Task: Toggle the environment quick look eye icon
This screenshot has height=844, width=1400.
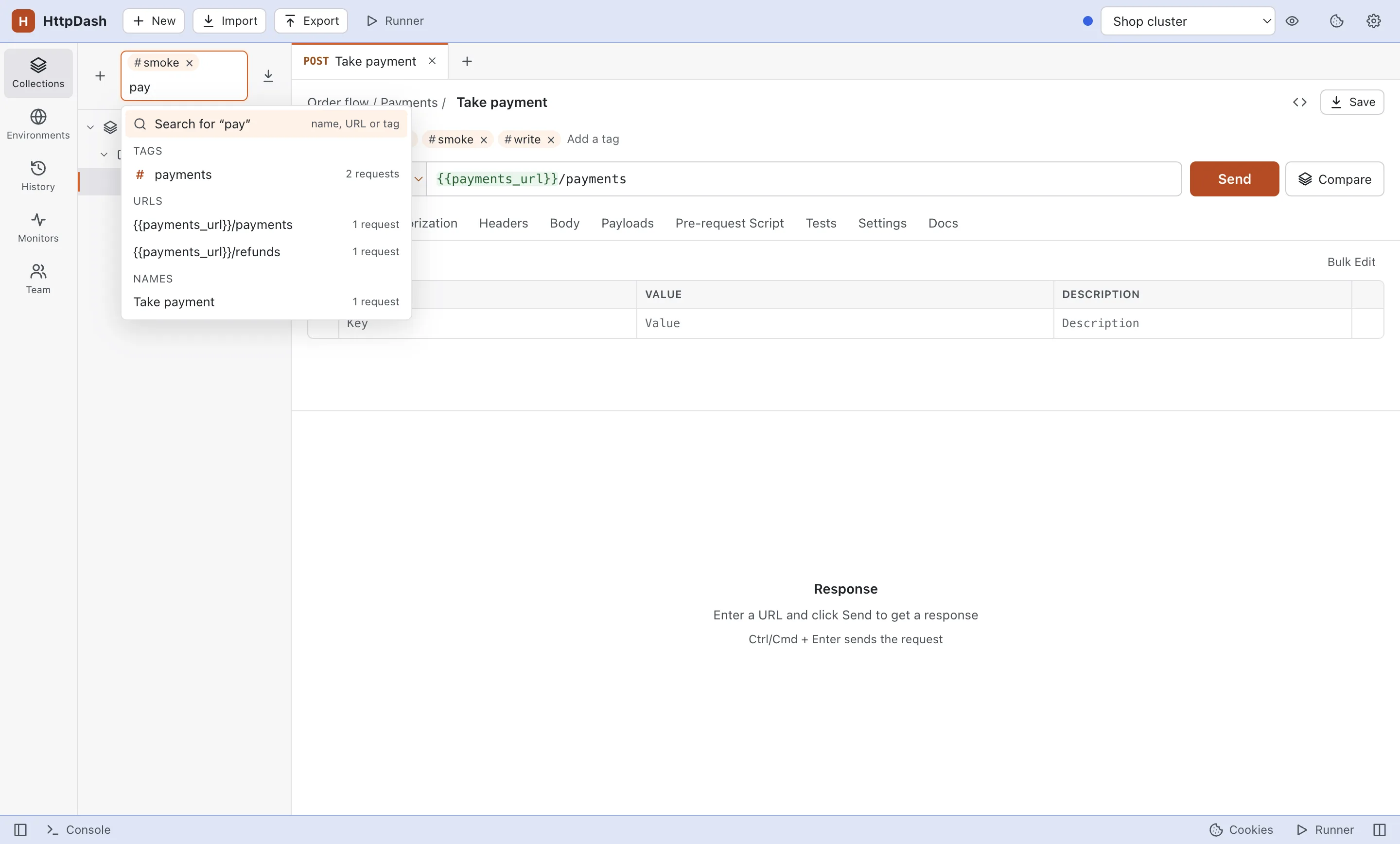Action: pos(1292,21)
